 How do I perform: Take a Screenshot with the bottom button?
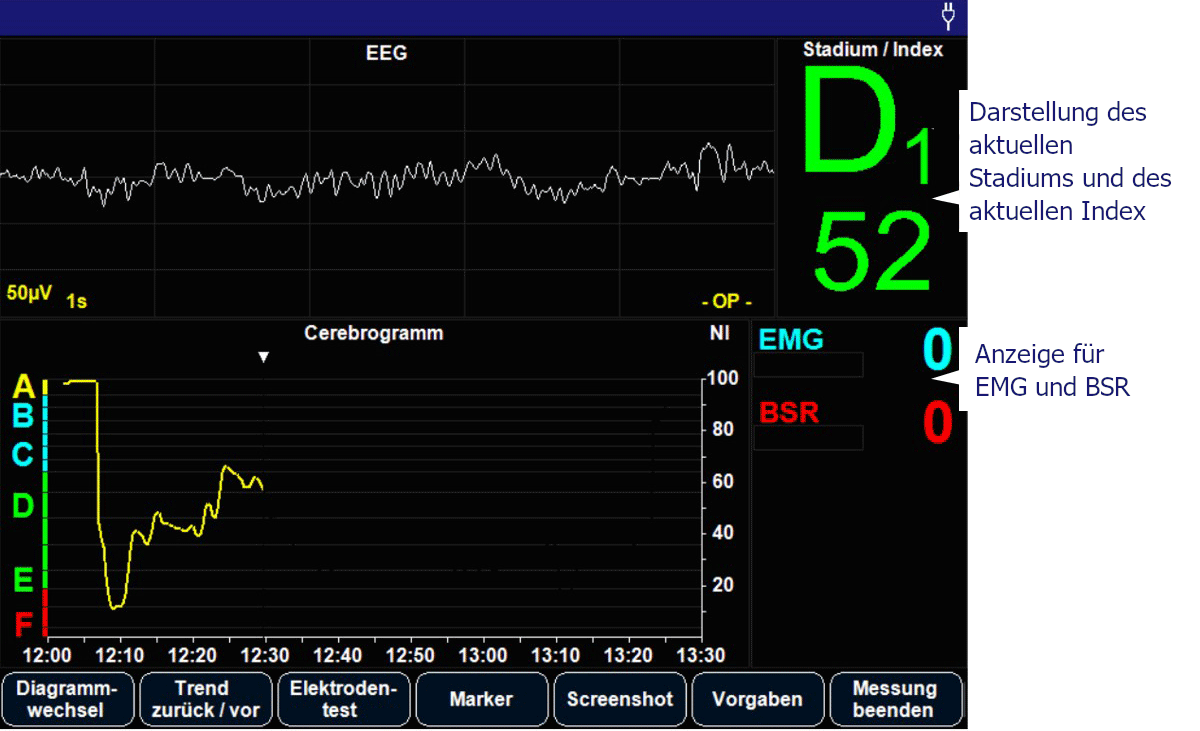620,699
